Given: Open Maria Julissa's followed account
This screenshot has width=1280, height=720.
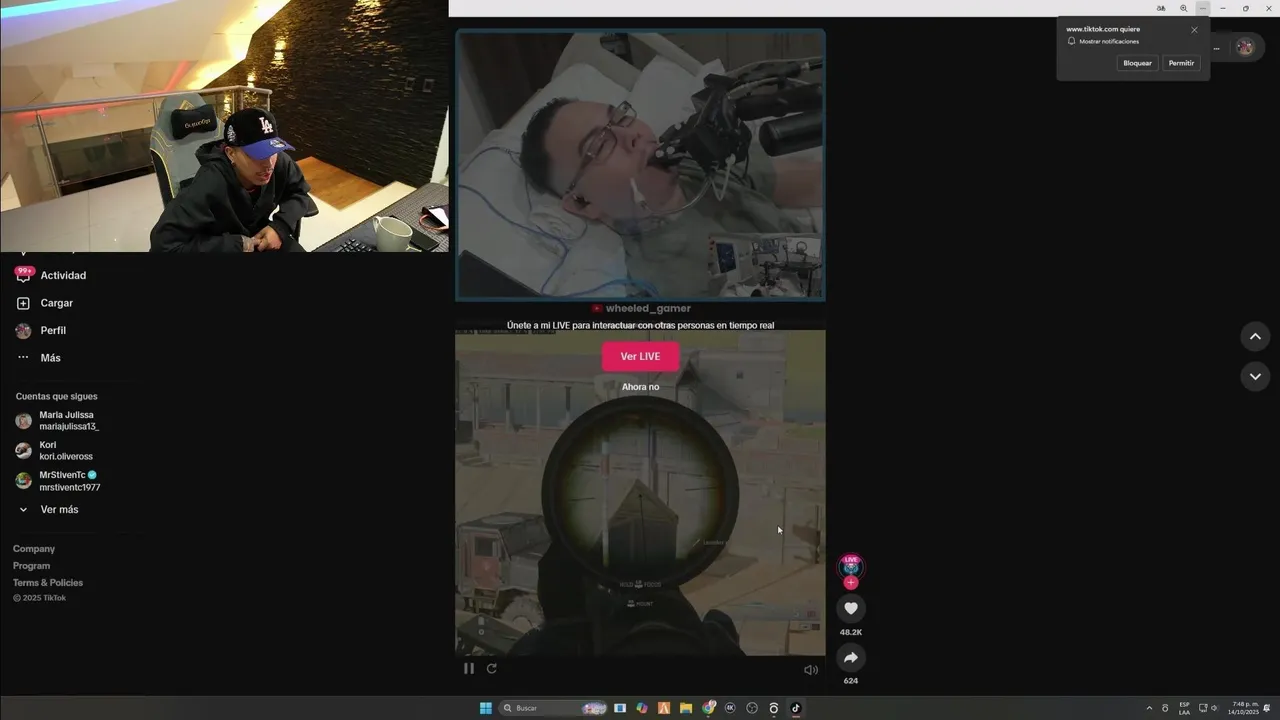Looking at the screenshot, I should tap(58, 421).
